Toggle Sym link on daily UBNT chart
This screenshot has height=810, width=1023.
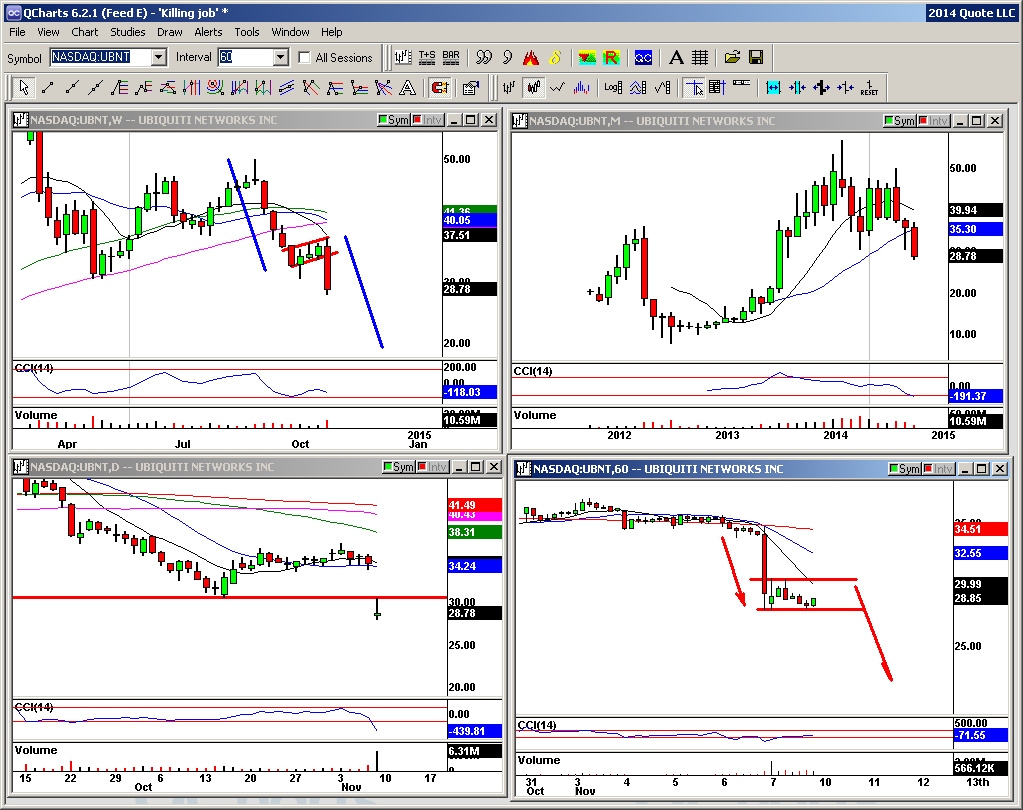click(399, 467)
